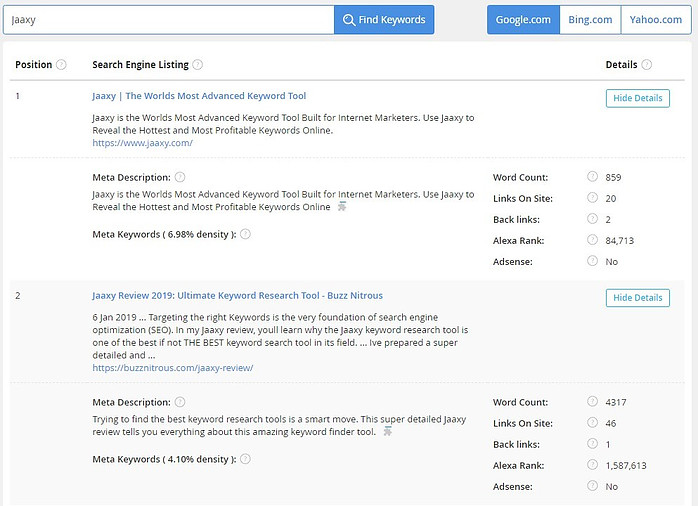Click Adsense help icon in result 1 details

pyautogui.click(x=592, y=261)
